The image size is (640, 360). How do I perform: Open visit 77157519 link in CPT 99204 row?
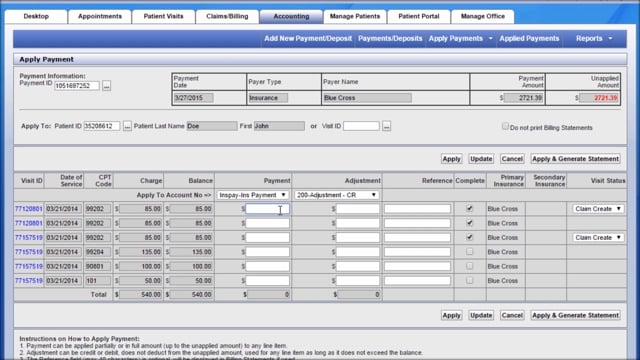(x=29, y=252)
